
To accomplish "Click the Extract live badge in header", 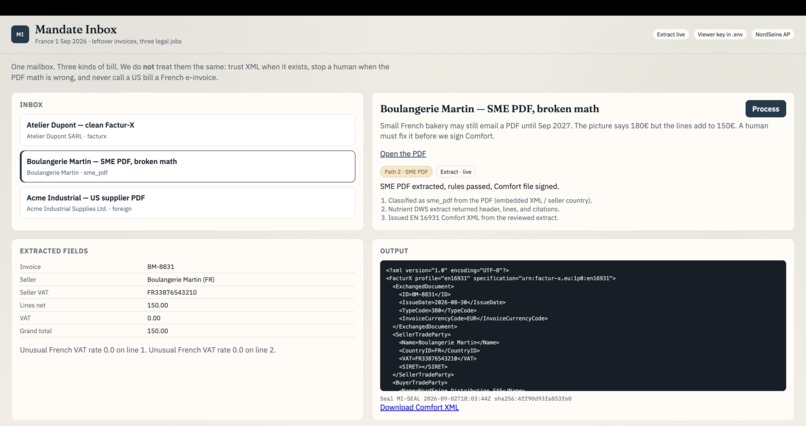I will coord(671,34).
